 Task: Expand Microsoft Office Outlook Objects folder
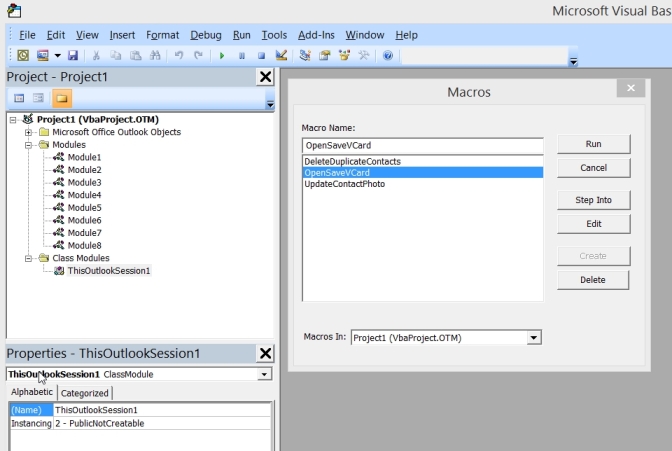click(28, 132)
